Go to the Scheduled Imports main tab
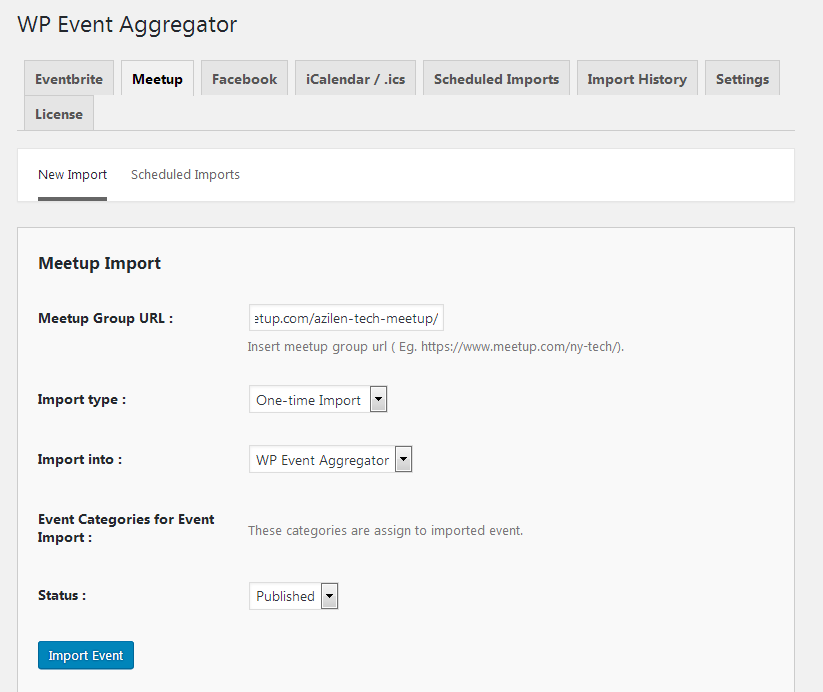Screen dimensions: 823x692 [496, 78]
